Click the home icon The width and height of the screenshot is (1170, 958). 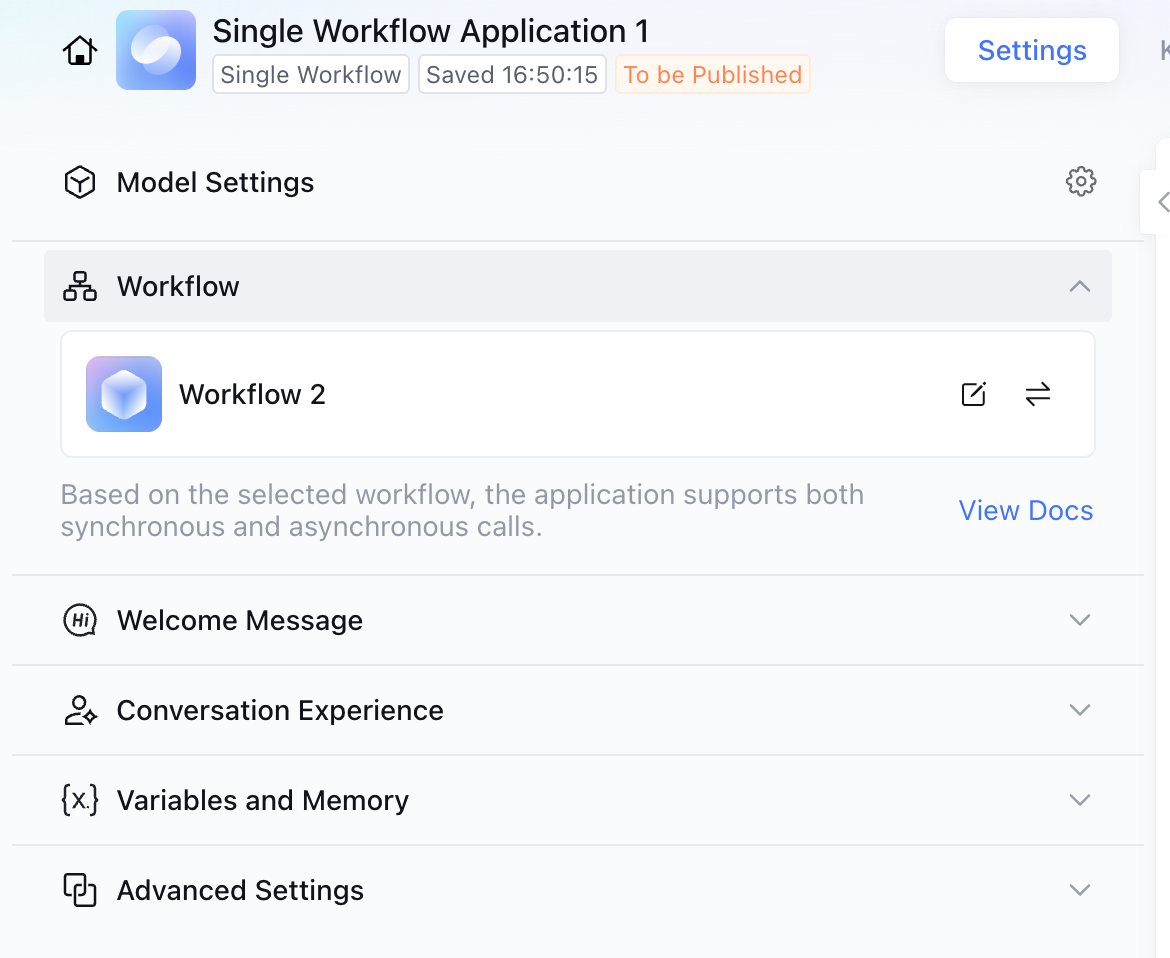point(80,51)
